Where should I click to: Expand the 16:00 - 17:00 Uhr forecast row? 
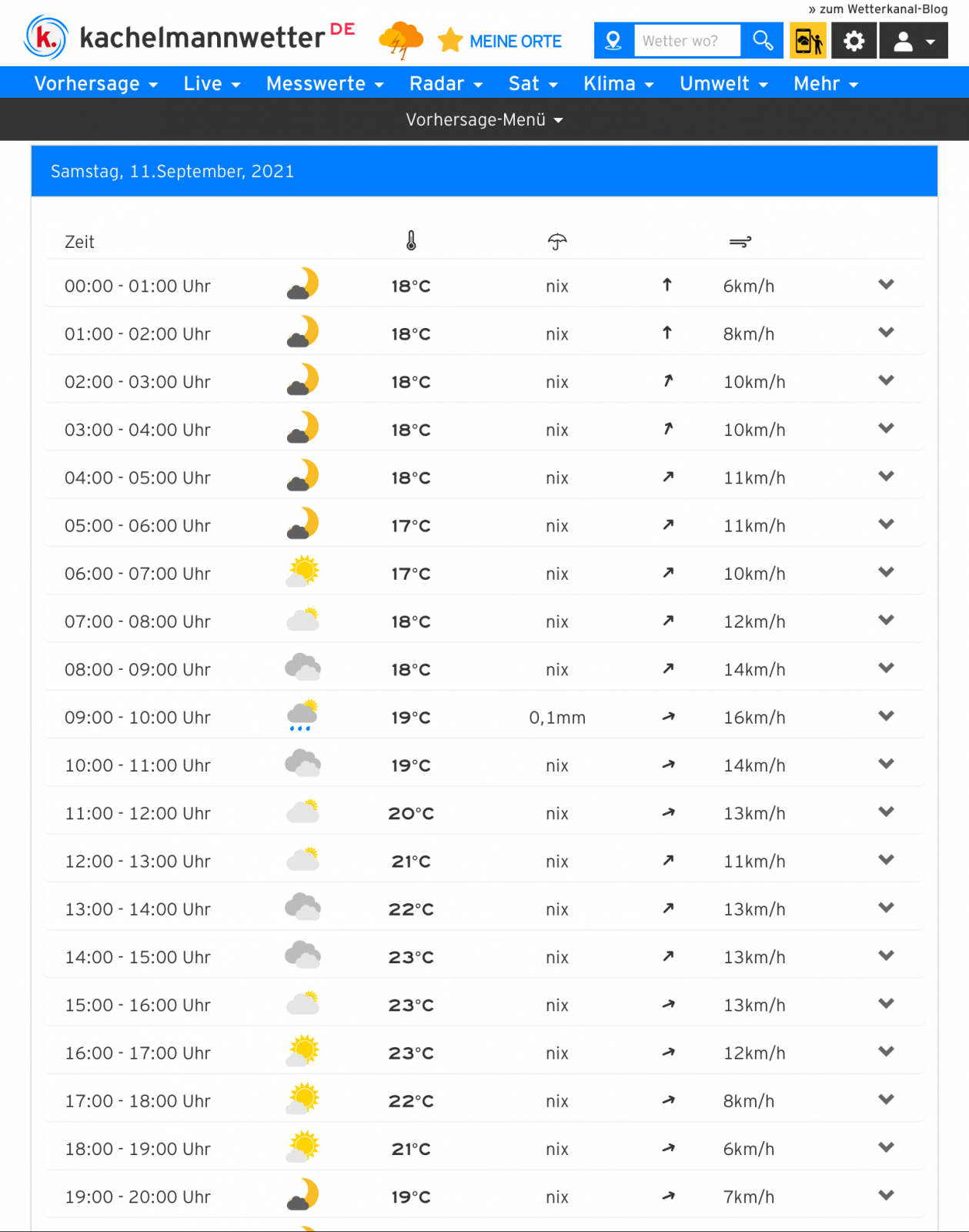coord(886,1052)
